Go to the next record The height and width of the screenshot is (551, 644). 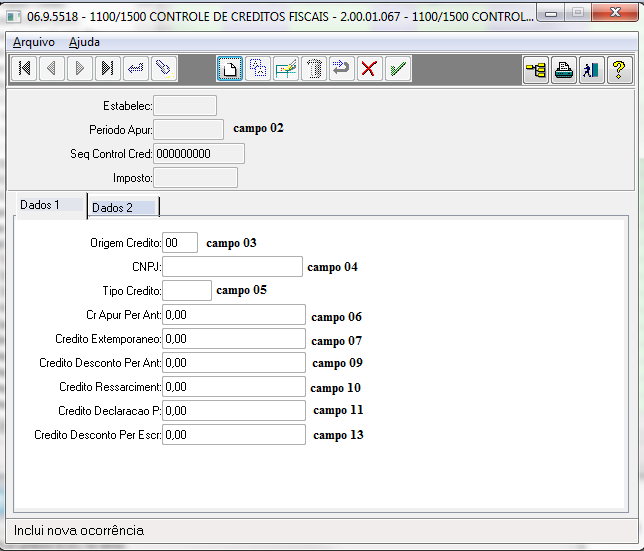click(80, 68)
